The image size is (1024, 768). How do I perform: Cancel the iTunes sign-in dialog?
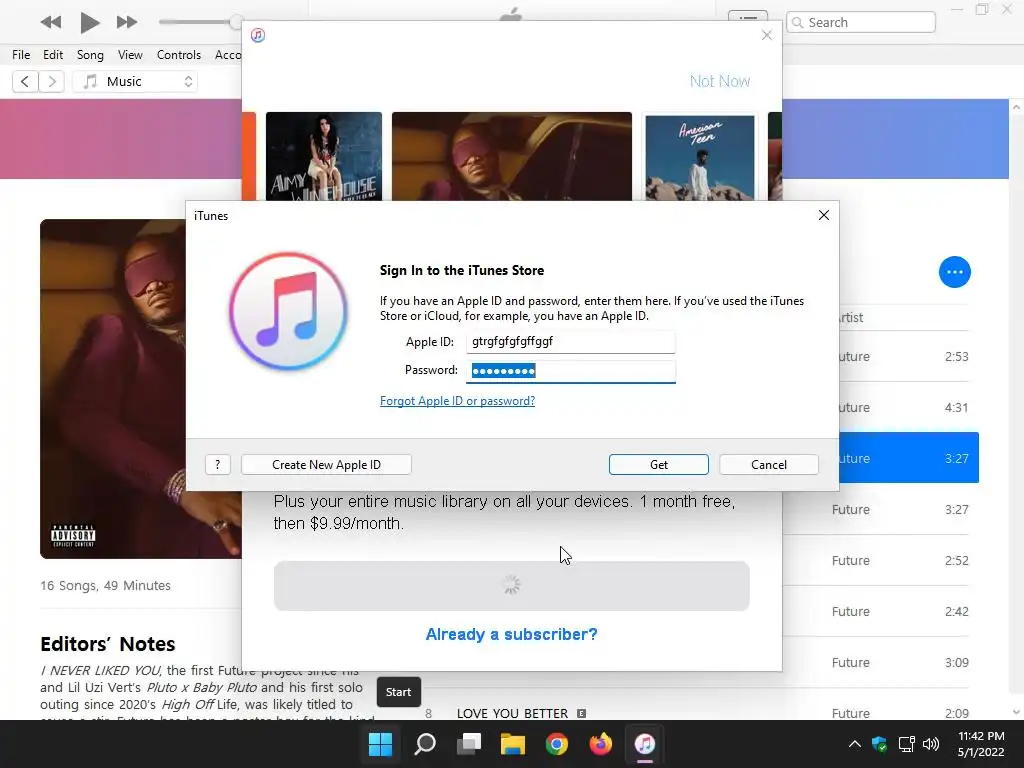point(769,464)
